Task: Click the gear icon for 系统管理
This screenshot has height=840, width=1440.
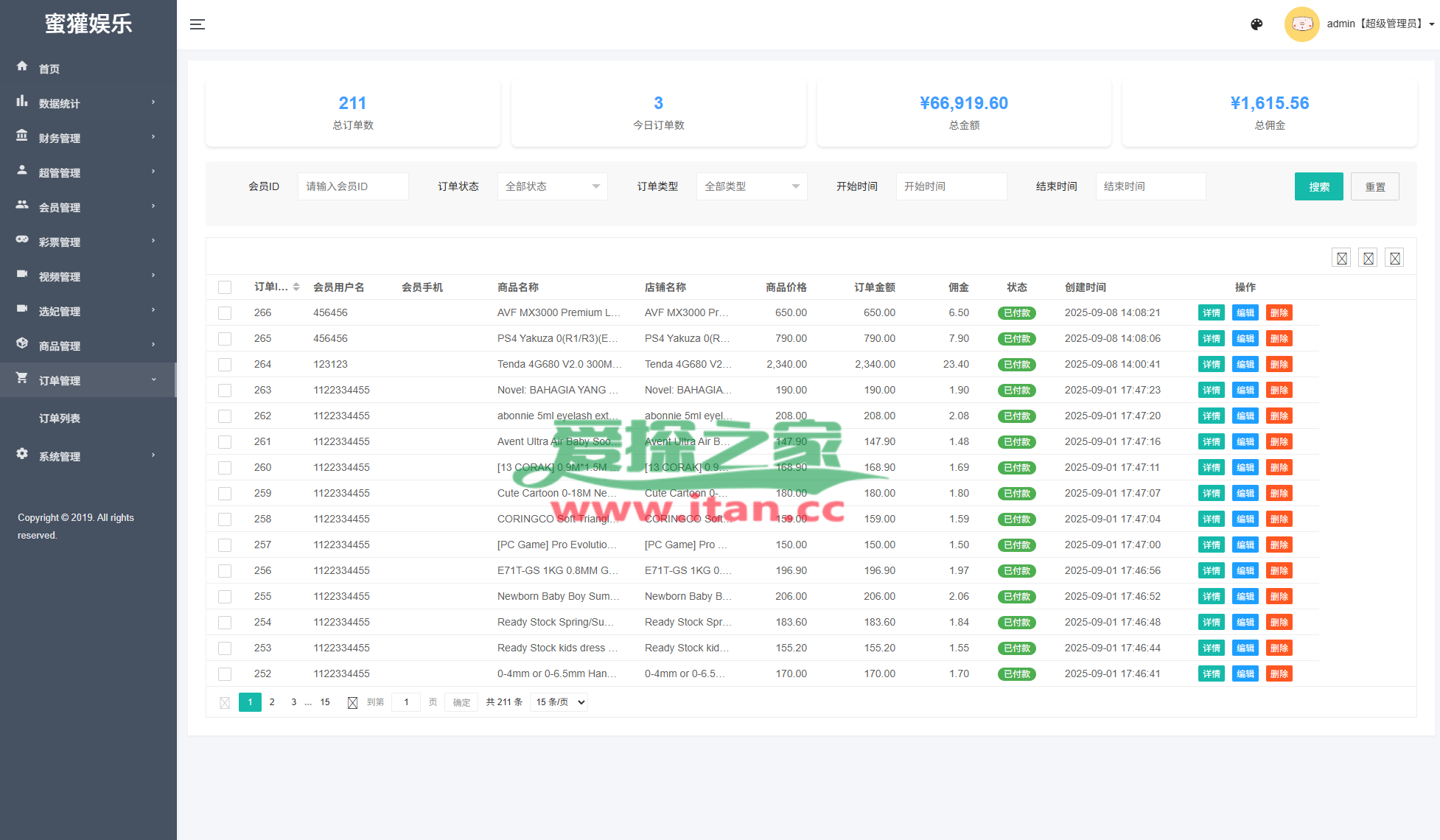Action: click(22, 454)
